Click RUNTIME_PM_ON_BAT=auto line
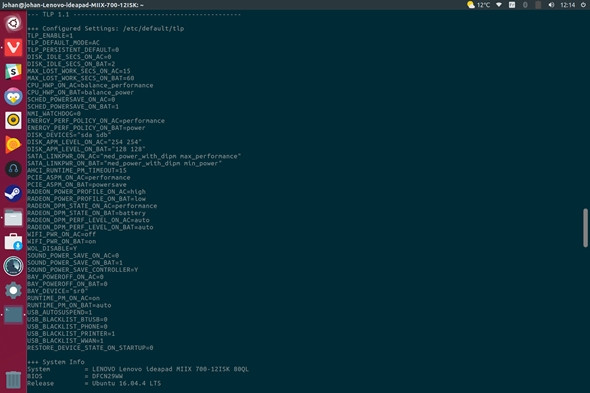590x393 pixels. [69, 305]
